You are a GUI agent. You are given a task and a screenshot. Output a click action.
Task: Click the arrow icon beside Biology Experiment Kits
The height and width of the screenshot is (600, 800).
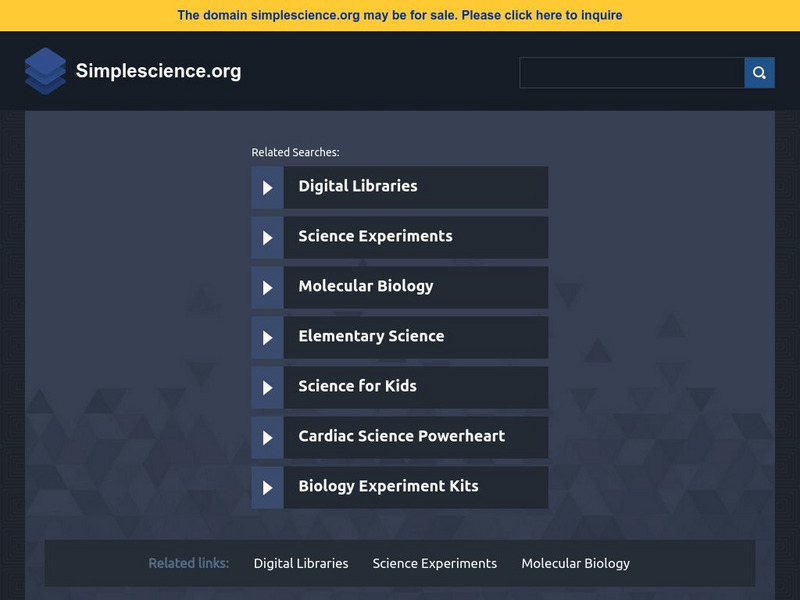point(267,488)
